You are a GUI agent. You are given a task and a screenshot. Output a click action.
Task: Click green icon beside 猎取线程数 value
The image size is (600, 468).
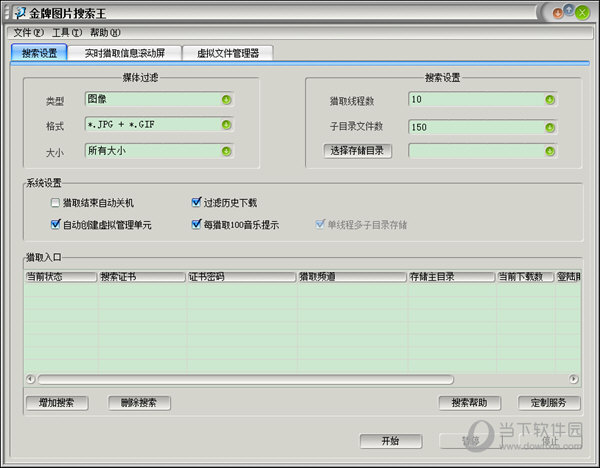pyautogui.click(x=549, y=99)
